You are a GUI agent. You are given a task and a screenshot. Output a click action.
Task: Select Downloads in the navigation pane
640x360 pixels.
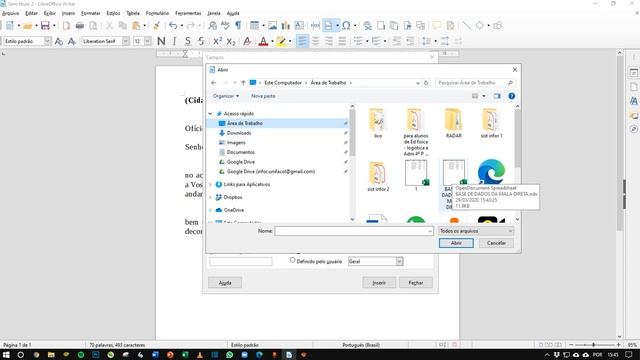[x=239, y=133]
